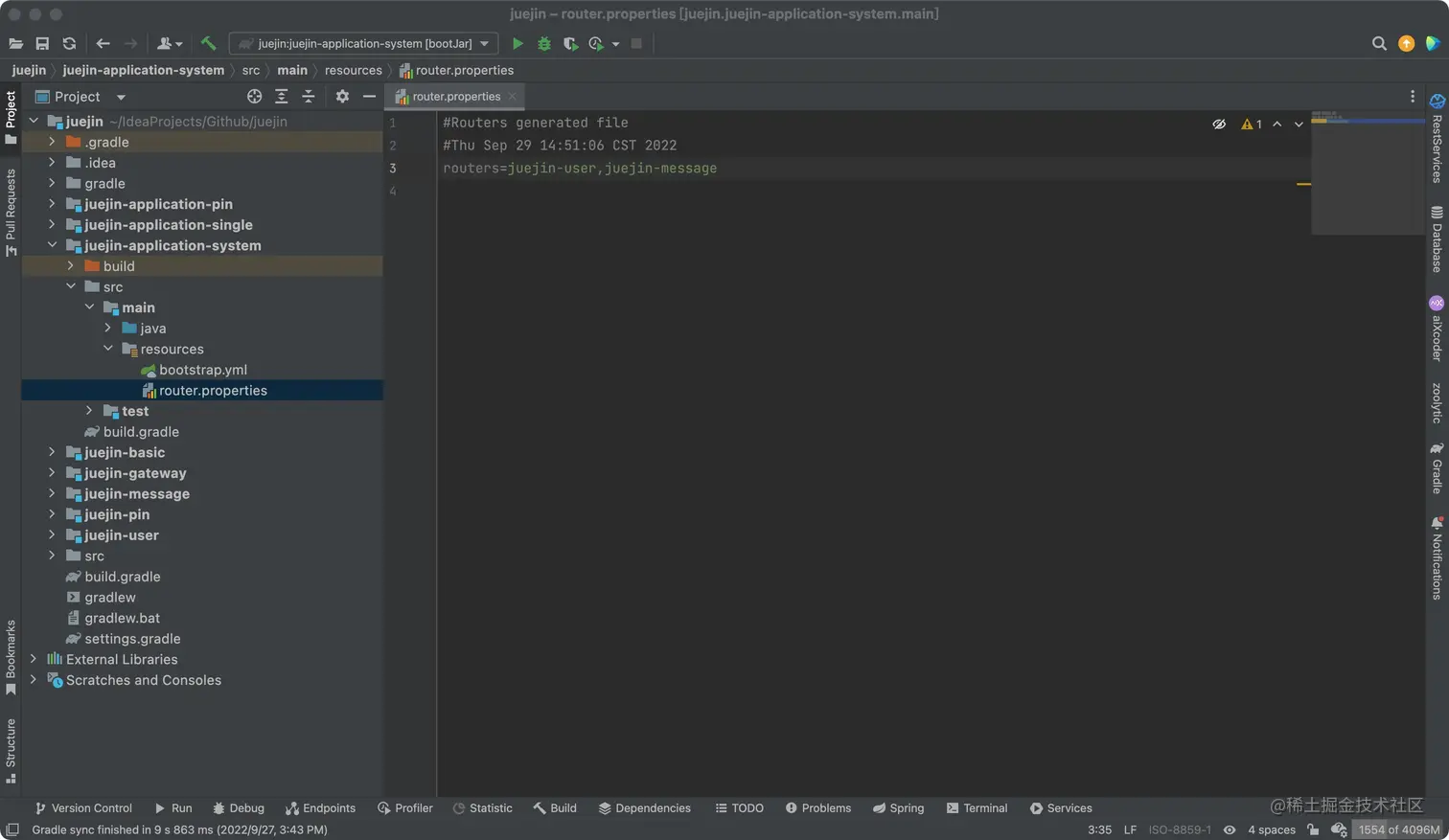Stop the running process button
The image size is (1449, 840).
click(636, 44)
